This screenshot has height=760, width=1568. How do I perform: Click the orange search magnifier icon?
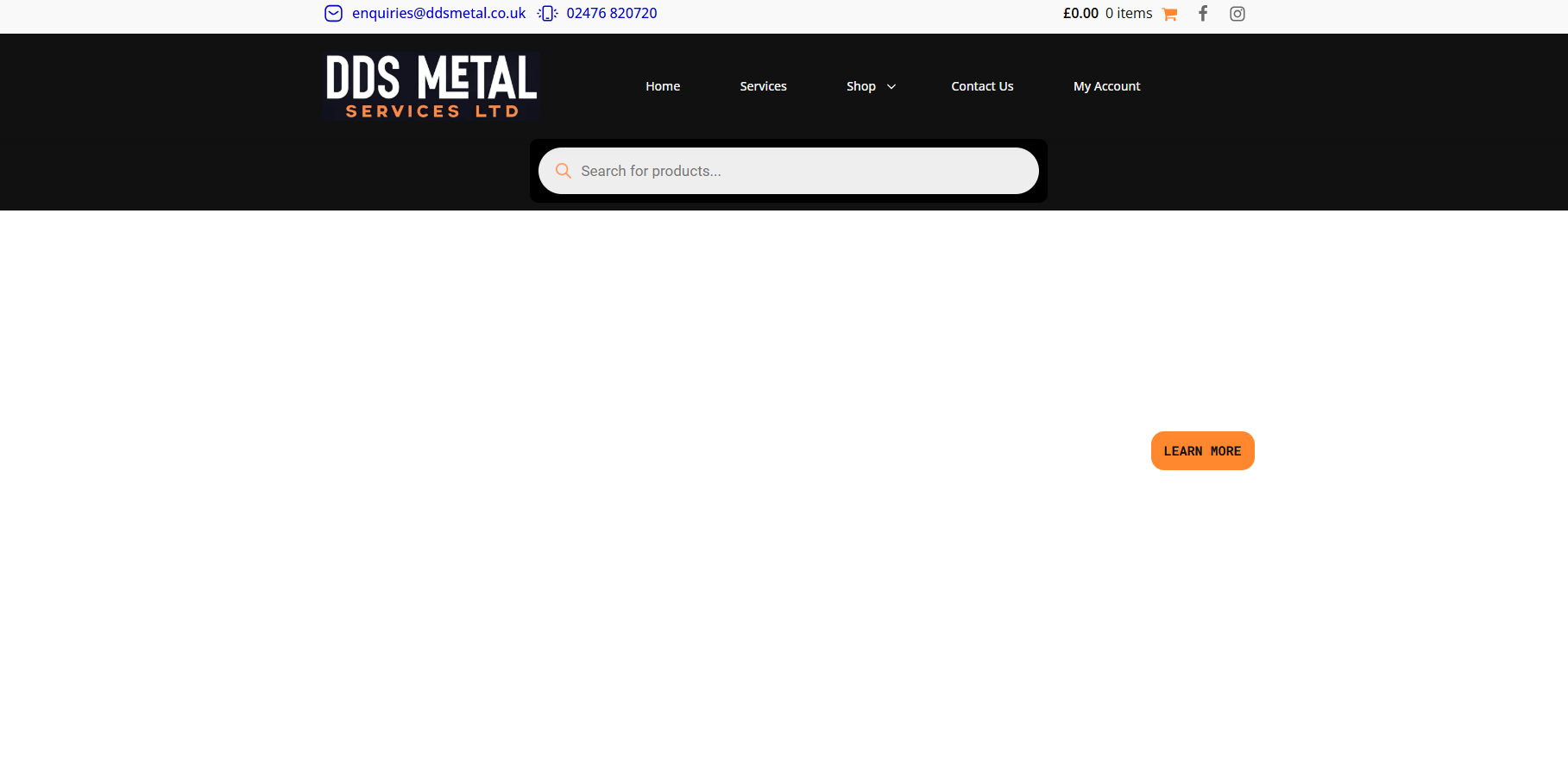coord(564,171)
